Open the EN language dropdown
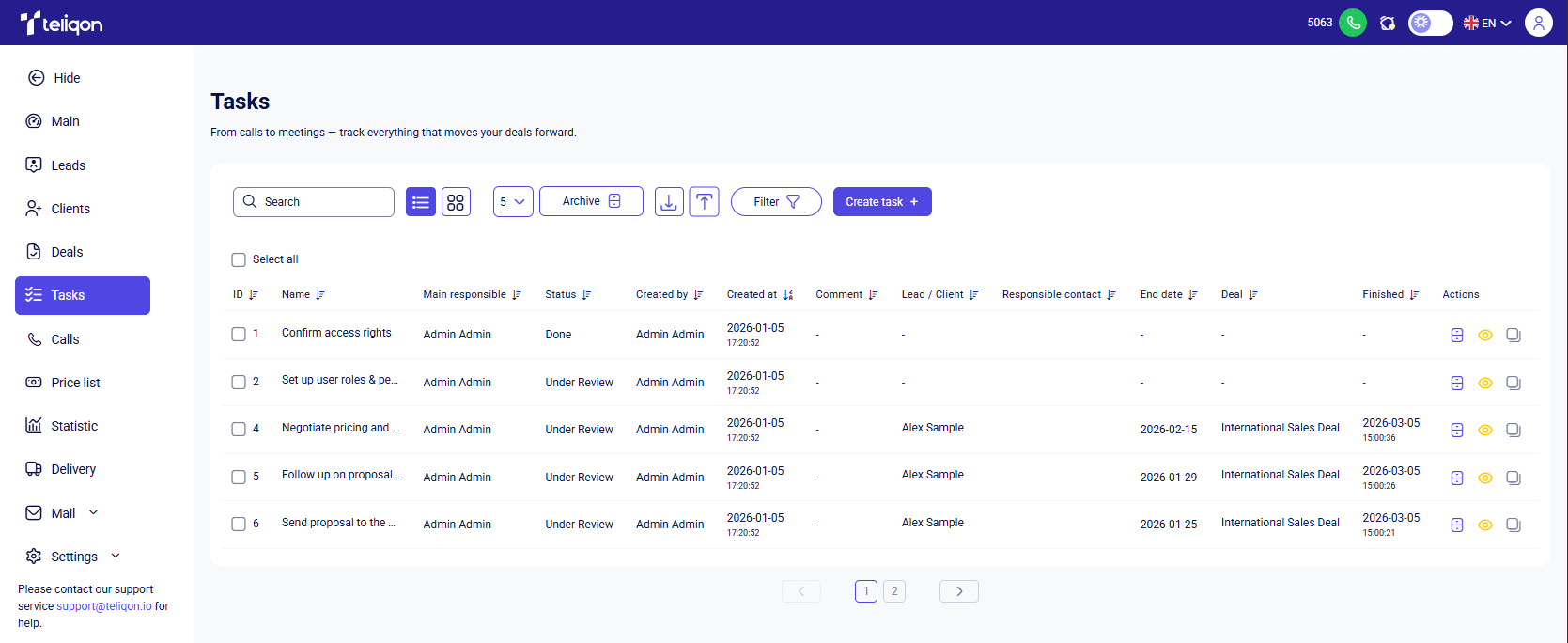This screenshot has width=1568, height=643. (x=1487, y=23)
